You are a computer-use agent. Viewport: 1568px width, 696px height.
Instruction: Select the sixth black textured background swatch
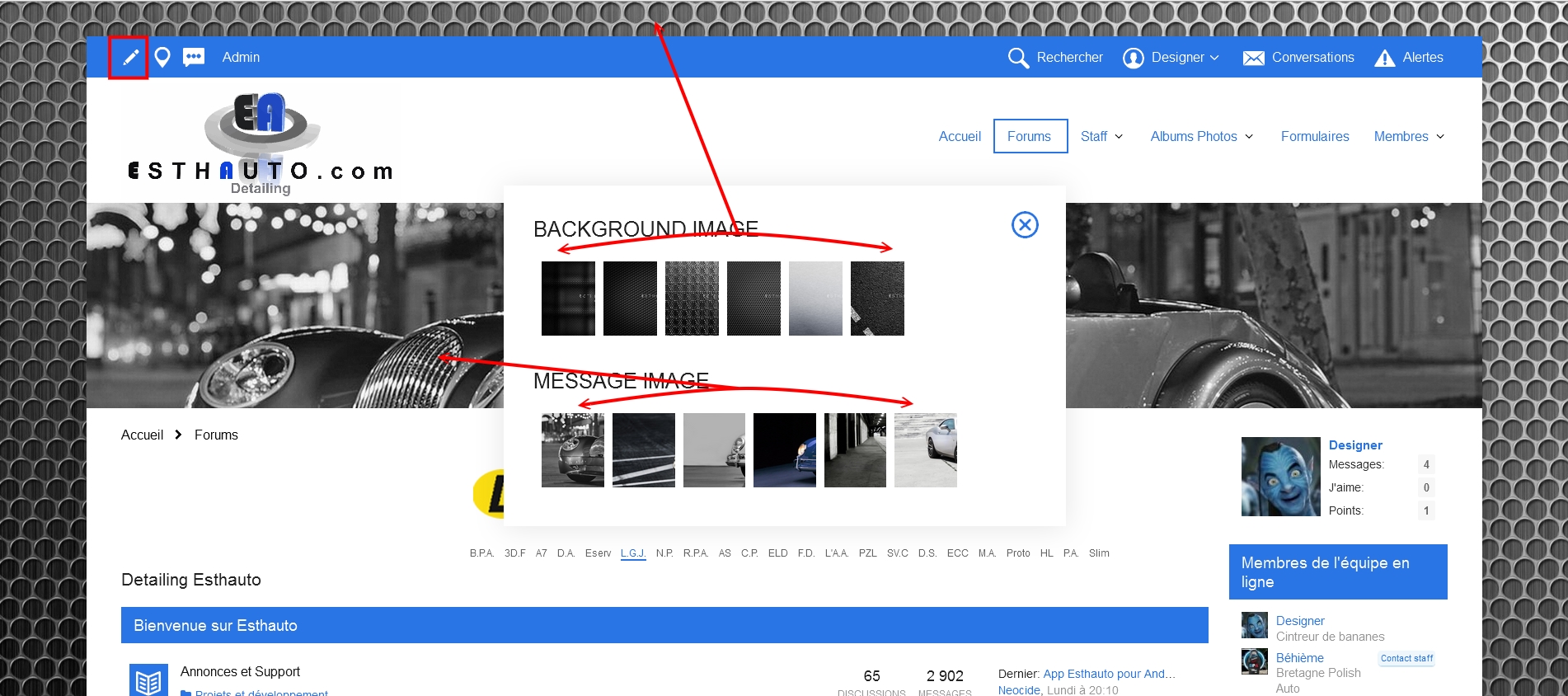(877, 299)
